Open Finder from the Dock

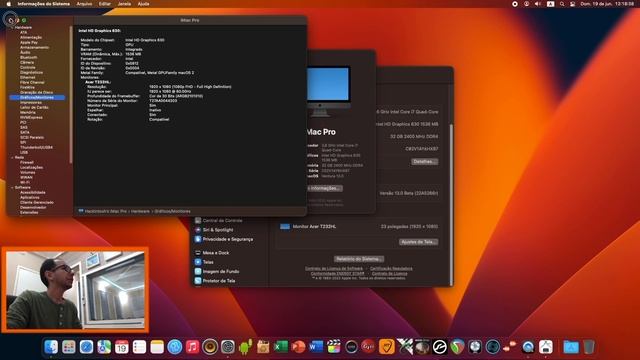coord(51,347)
